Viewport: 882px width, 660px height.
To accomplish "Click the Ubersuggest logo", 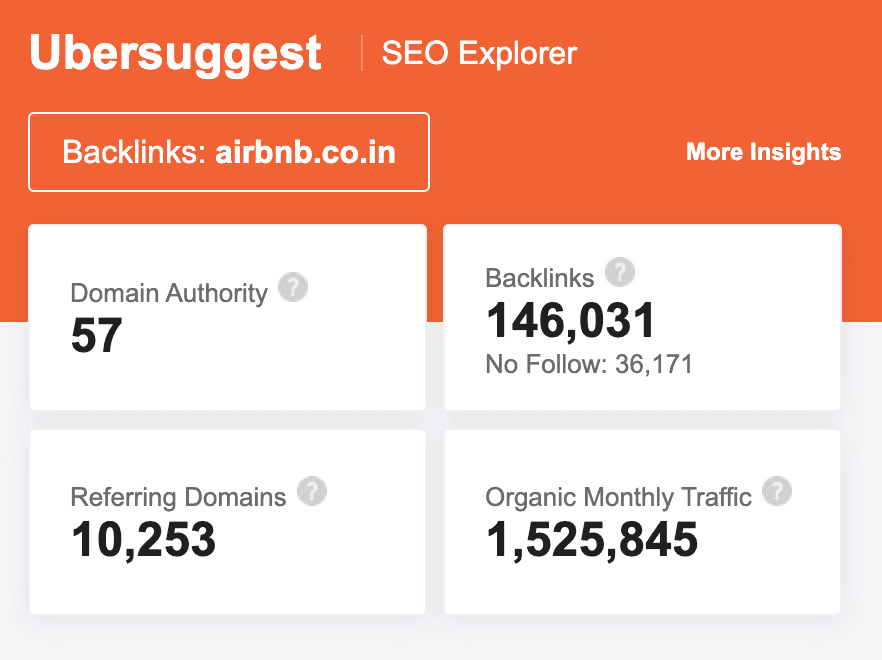I will (x=175, y=53).
